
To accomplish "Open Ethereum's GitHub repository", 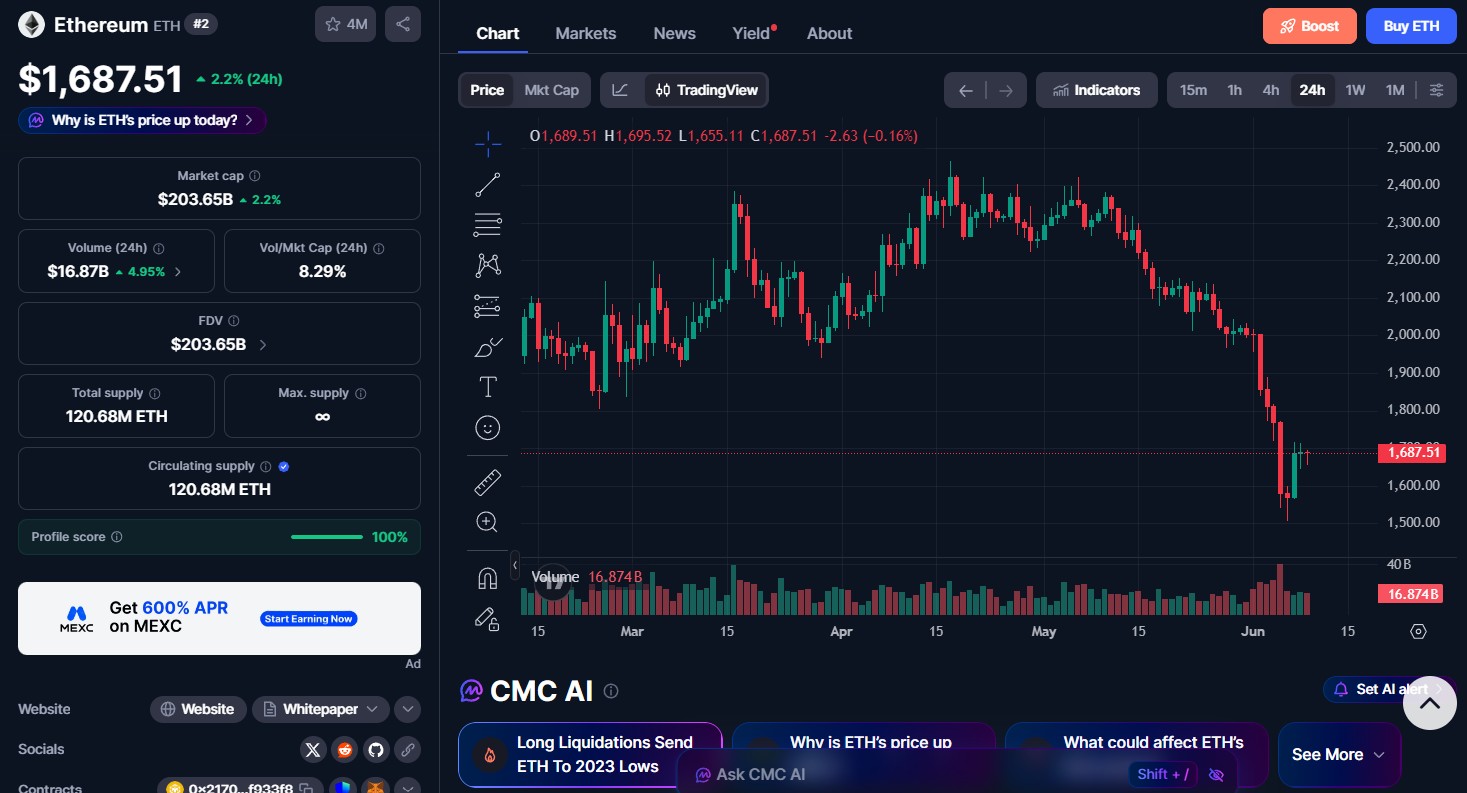I will [376, 749].
